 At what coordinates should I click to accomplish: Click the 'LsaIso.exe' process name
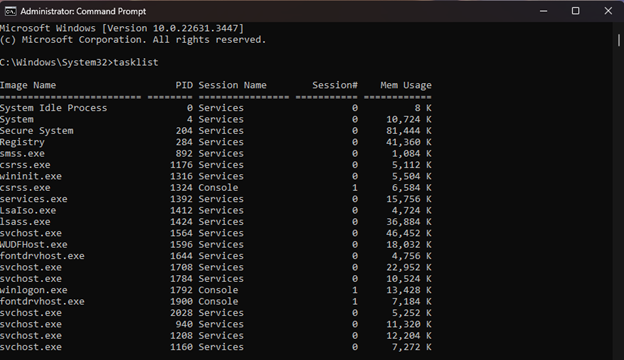(x=28, y=210)
